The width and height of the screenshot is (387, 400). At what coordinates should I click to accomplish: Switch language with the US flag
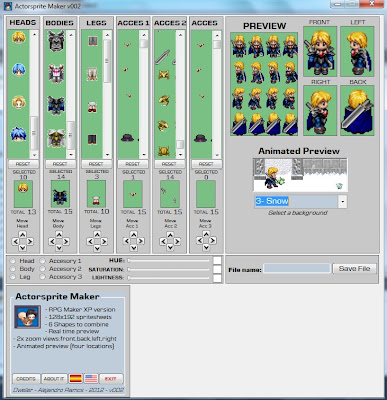[91, 379]
